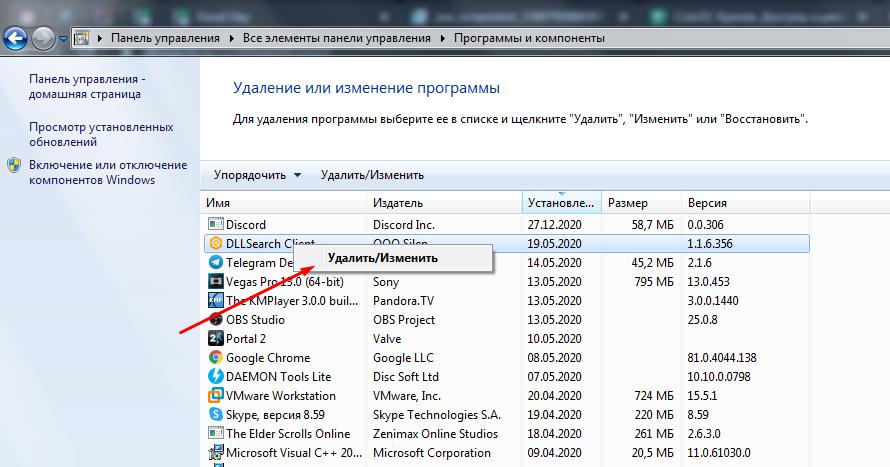Screen dimensions: 890x467
Task: Click the Skype icon in list
Action: [x=216, y=414]
